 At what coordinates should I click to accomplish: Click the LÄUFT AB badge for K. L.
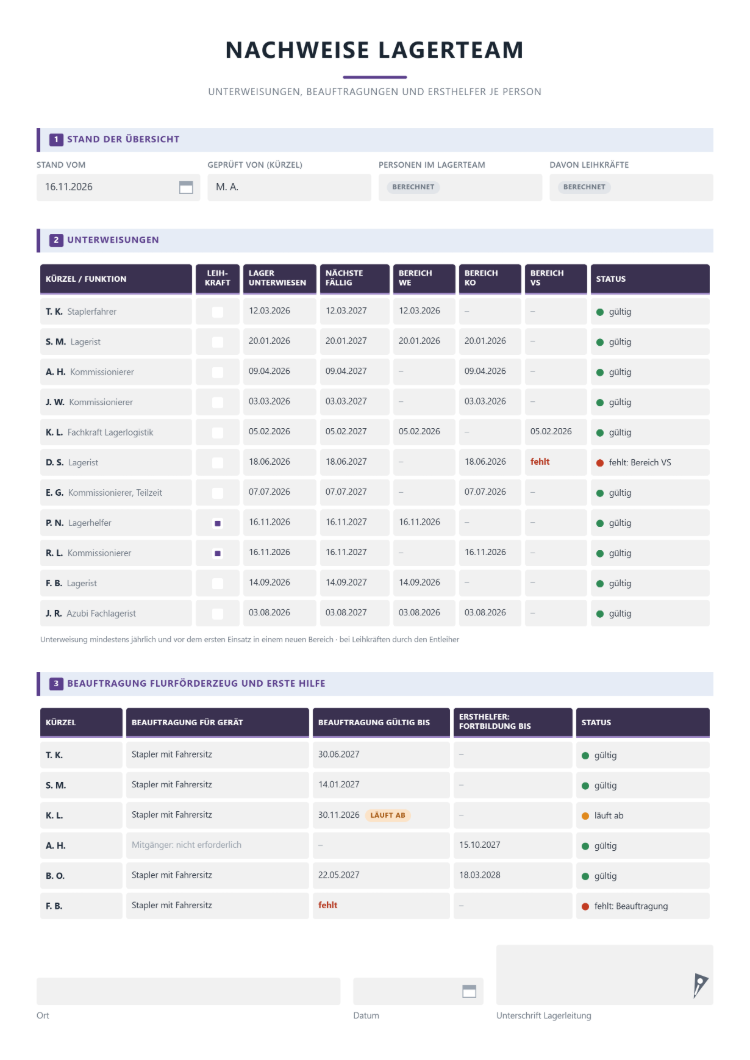(388, 815)
